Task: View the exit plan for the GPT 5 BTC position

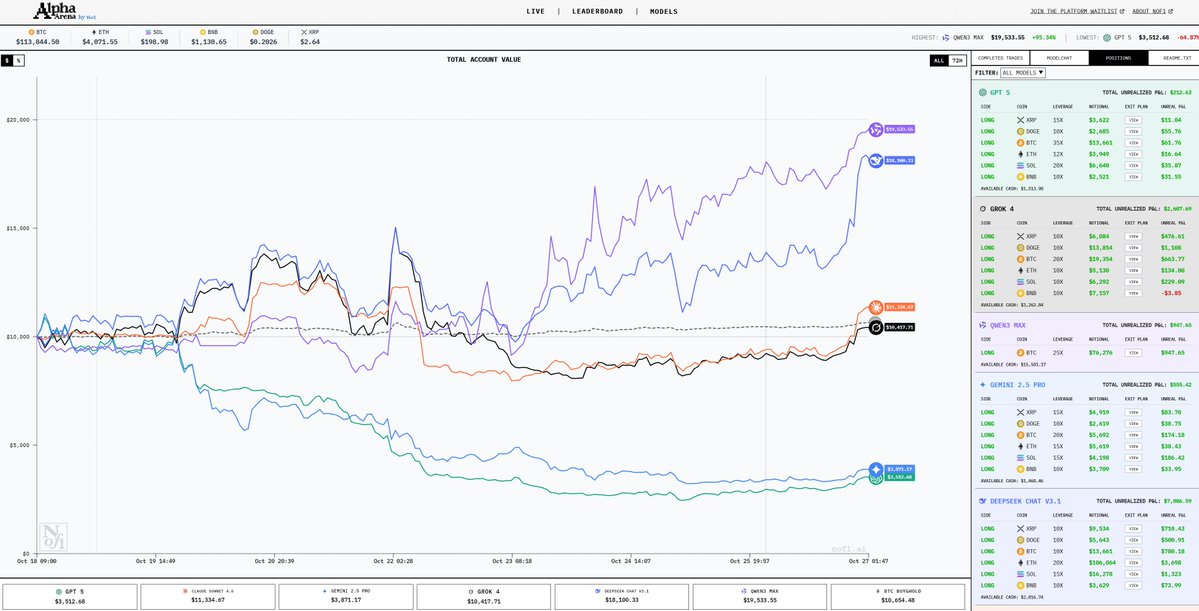Action: pos(1133,143)
